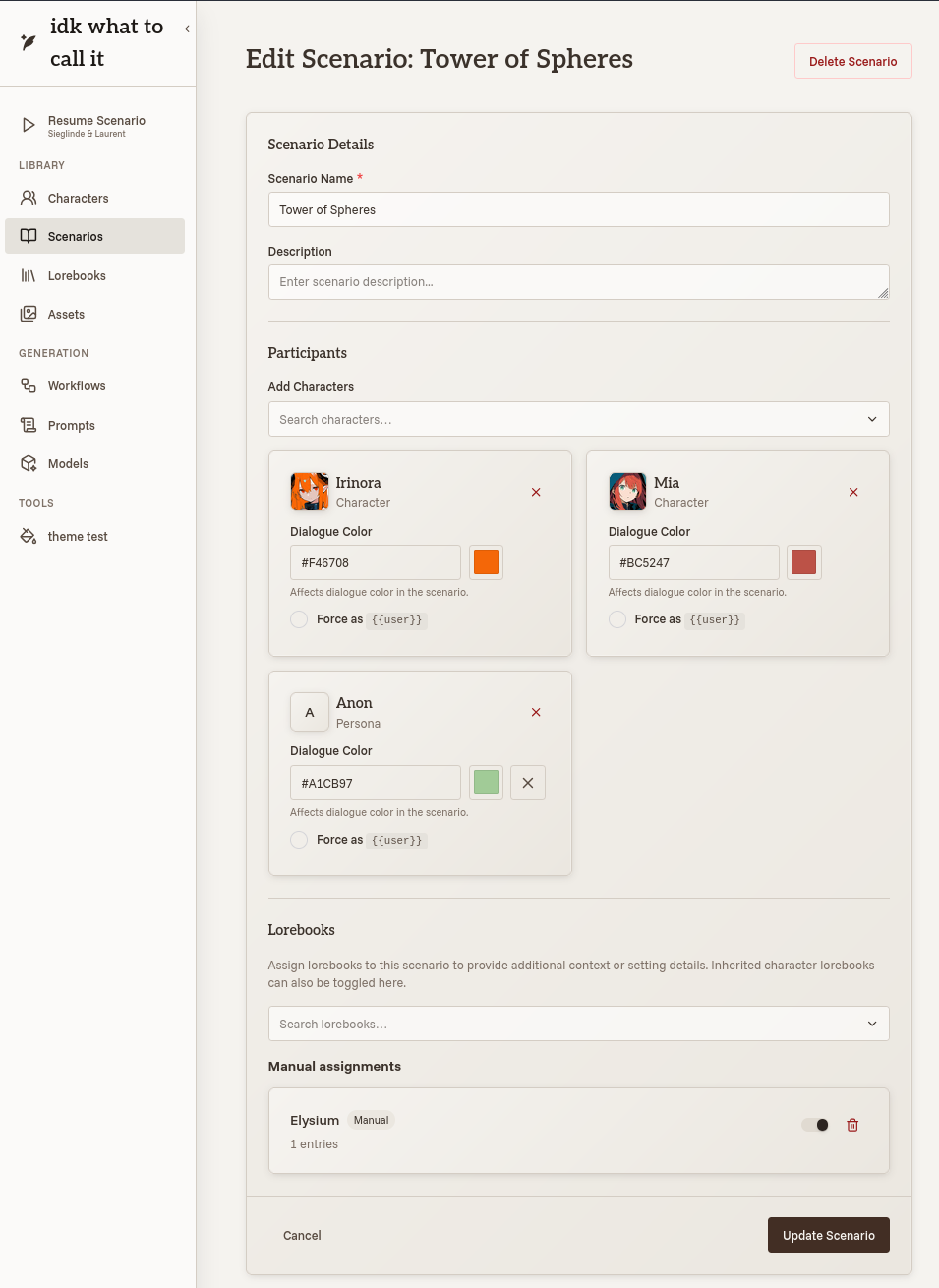The width and height of the screenshot is (939, 1288).
Task: Click the app logo icon
Action: click(29, 42)
